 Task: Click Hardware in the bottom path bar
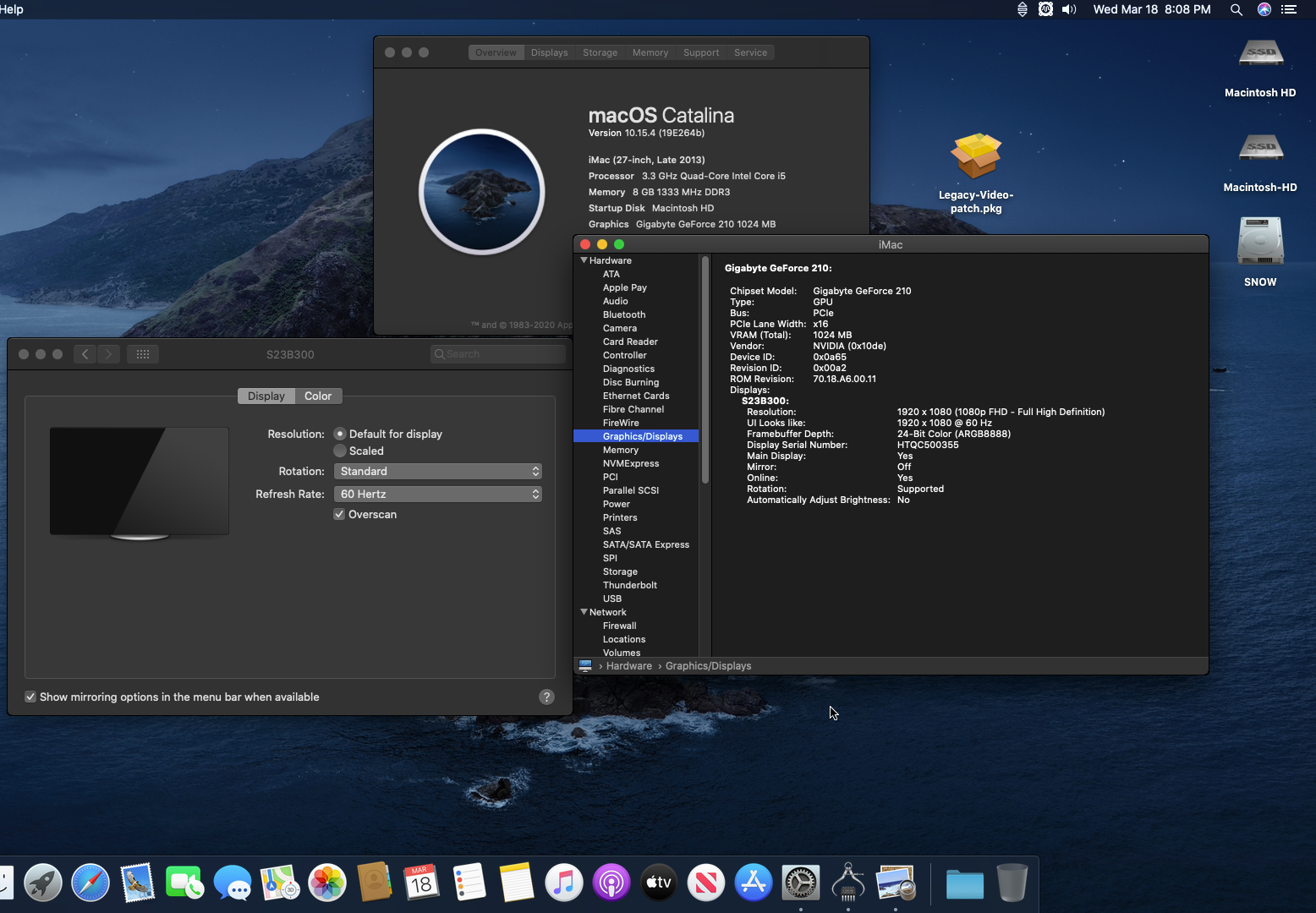[x=629, y=666]
